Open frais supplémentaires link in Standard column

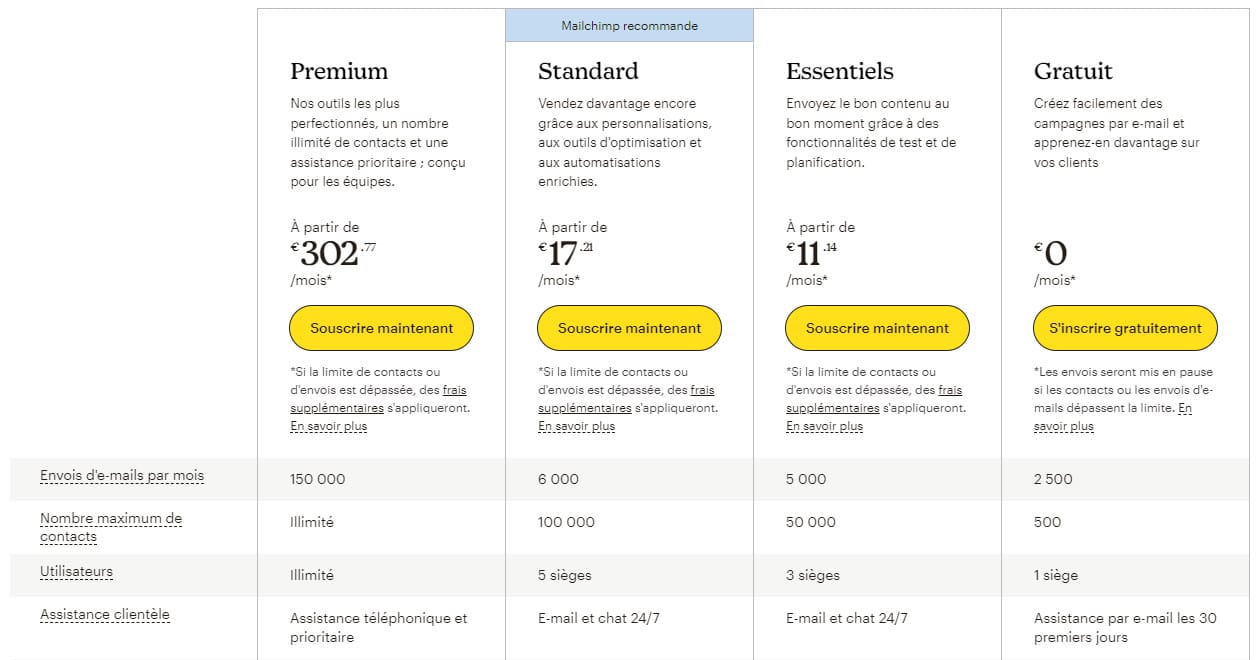[585, 408]
